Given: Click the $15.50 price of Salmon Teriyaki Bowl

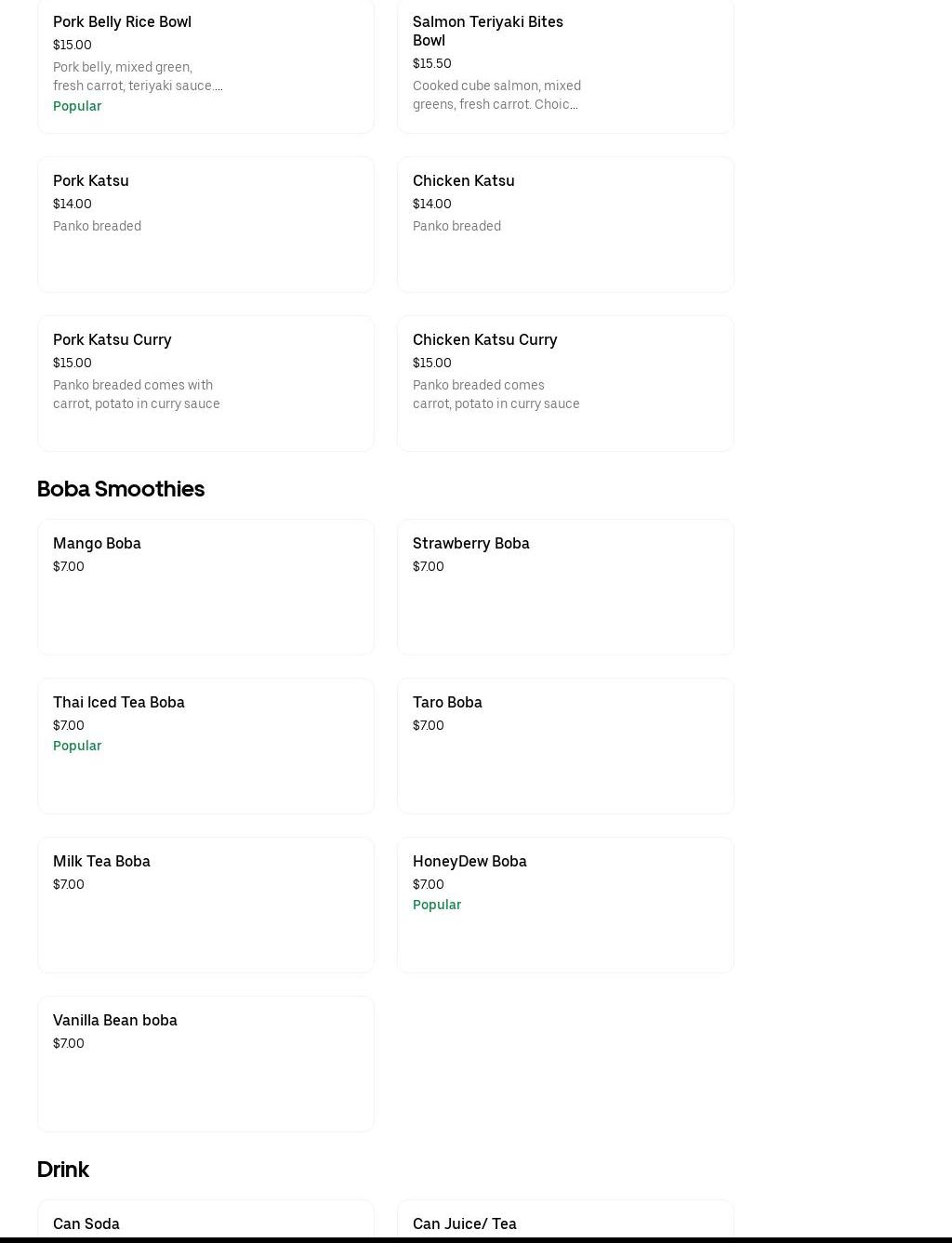Looking at the screenshot, I should coord(432,63).
